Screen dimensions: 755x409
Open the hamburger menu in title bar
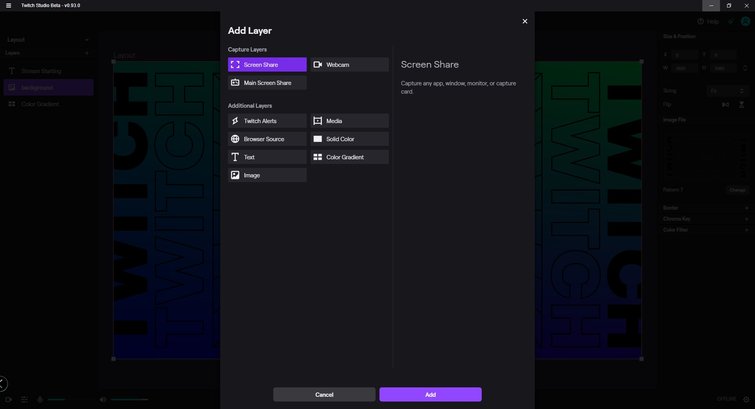point(8,5)
